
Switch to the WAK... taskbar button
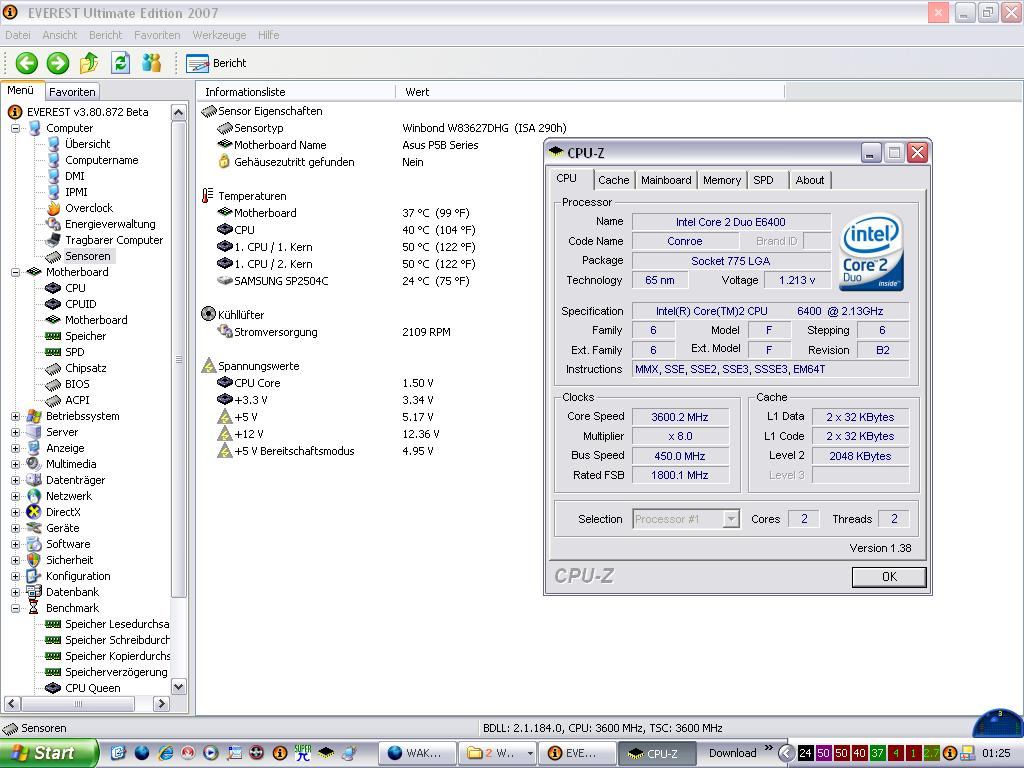(x=417, y=753)
